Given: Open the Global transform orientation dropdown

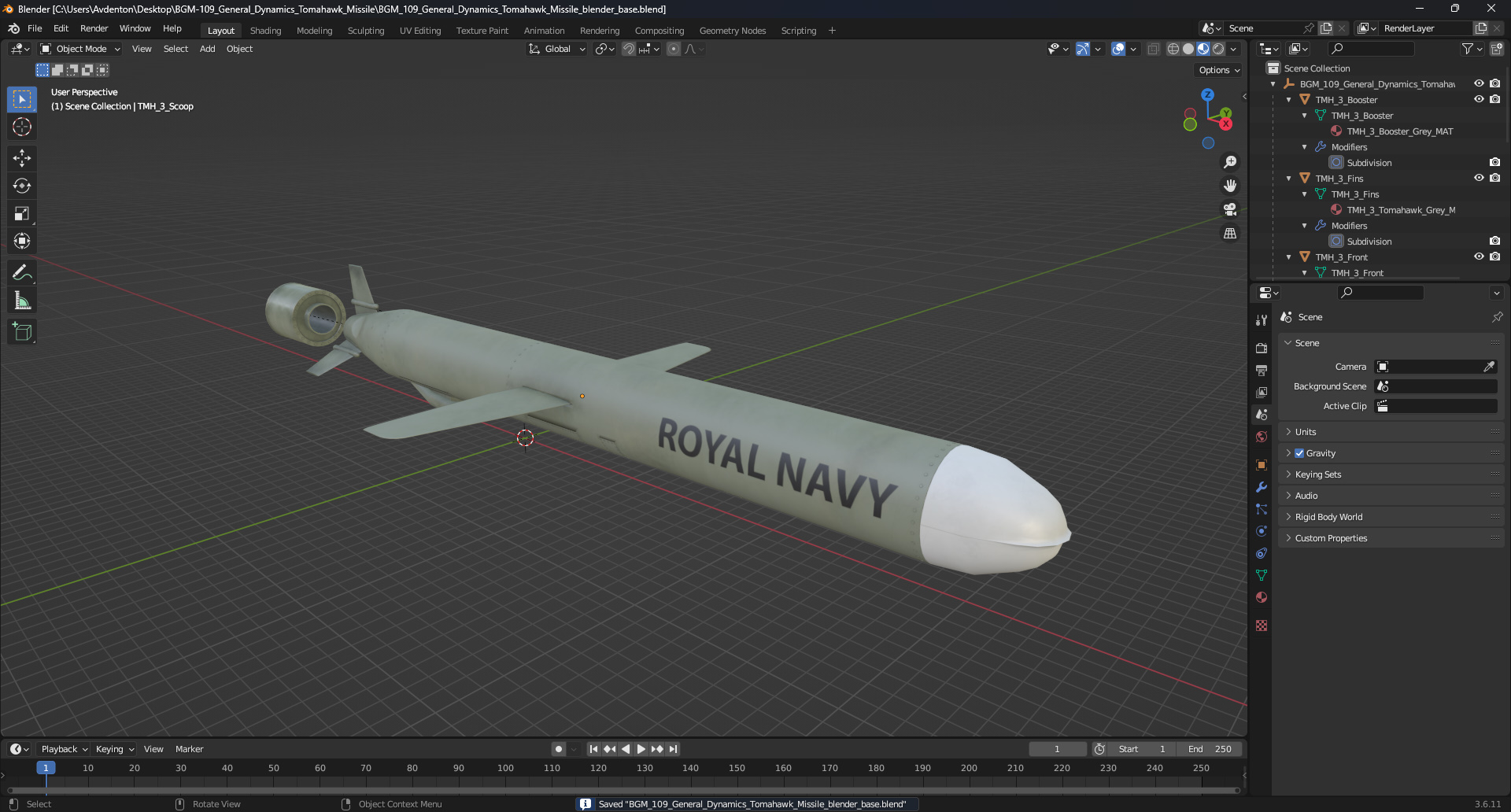Looking at the screenshot, I should (x=556, y=49).
